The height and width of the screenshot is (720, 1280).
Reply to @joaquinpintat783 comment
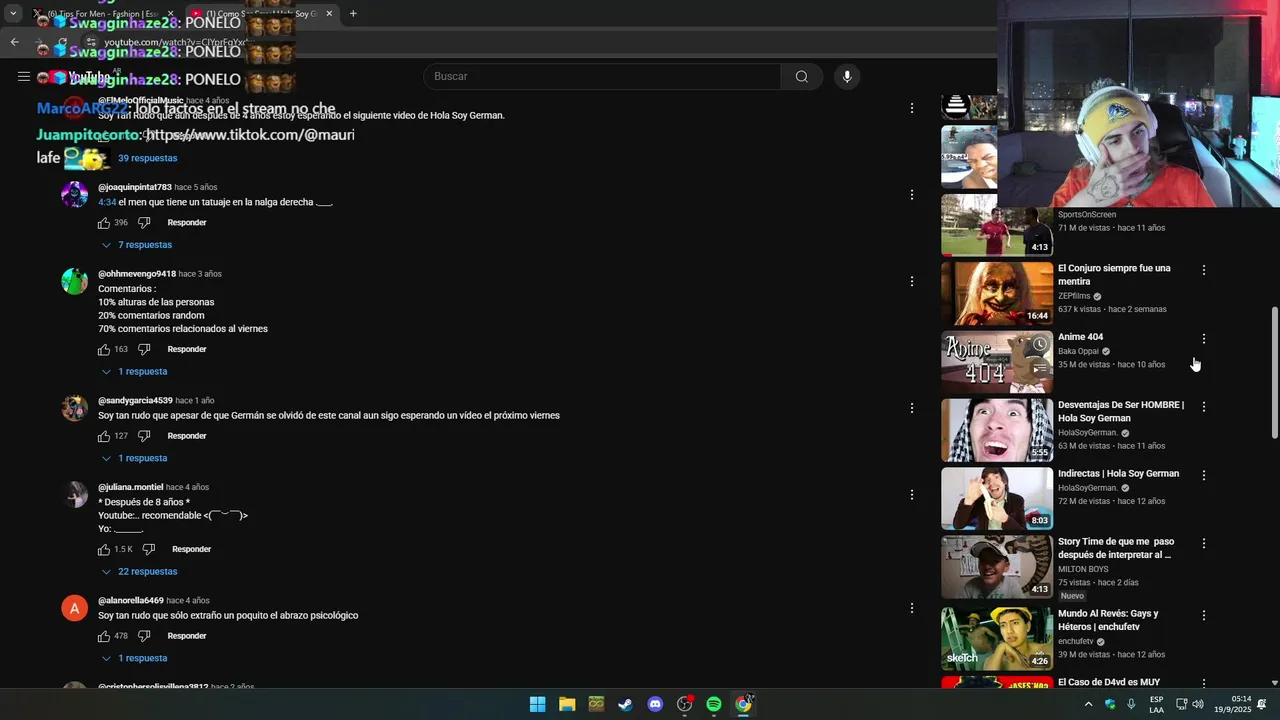coord(187,223)
